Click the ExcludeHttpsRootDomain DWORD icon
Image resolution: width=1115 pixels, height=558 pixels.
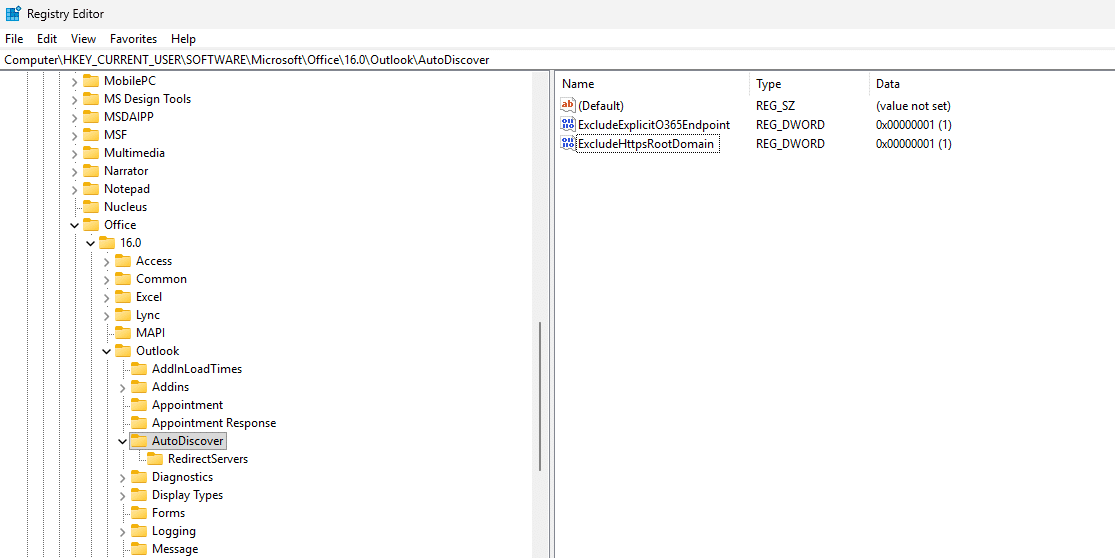coord(568,144)
